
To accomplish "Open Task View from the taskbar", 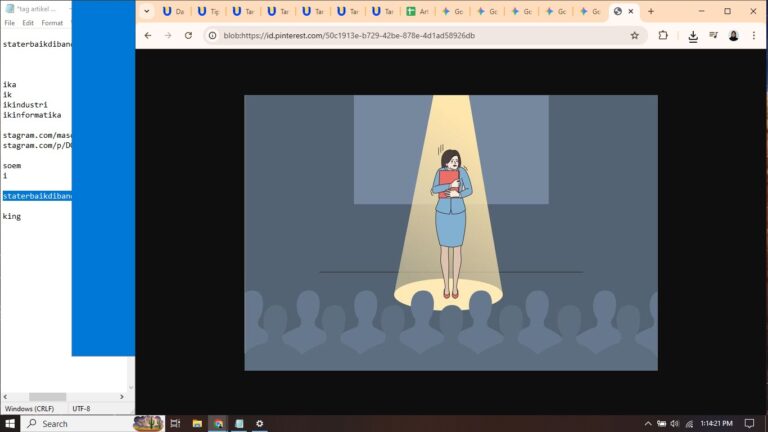I will (175, 424).
